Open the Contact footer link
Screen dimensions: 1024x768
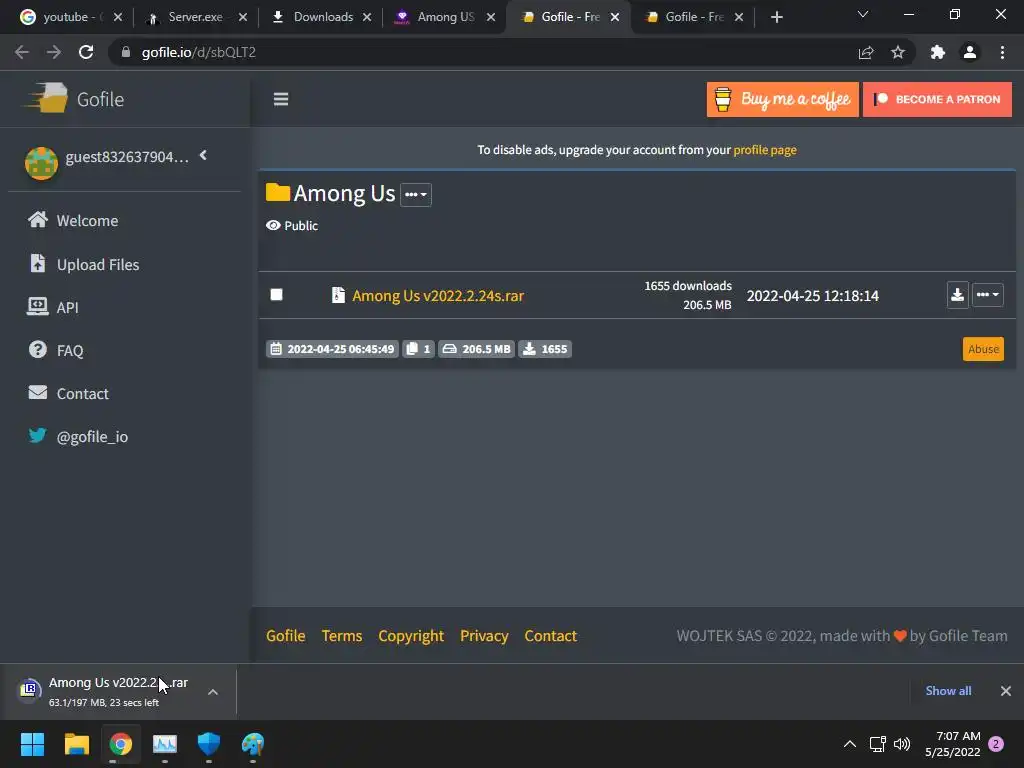[551, 636]
